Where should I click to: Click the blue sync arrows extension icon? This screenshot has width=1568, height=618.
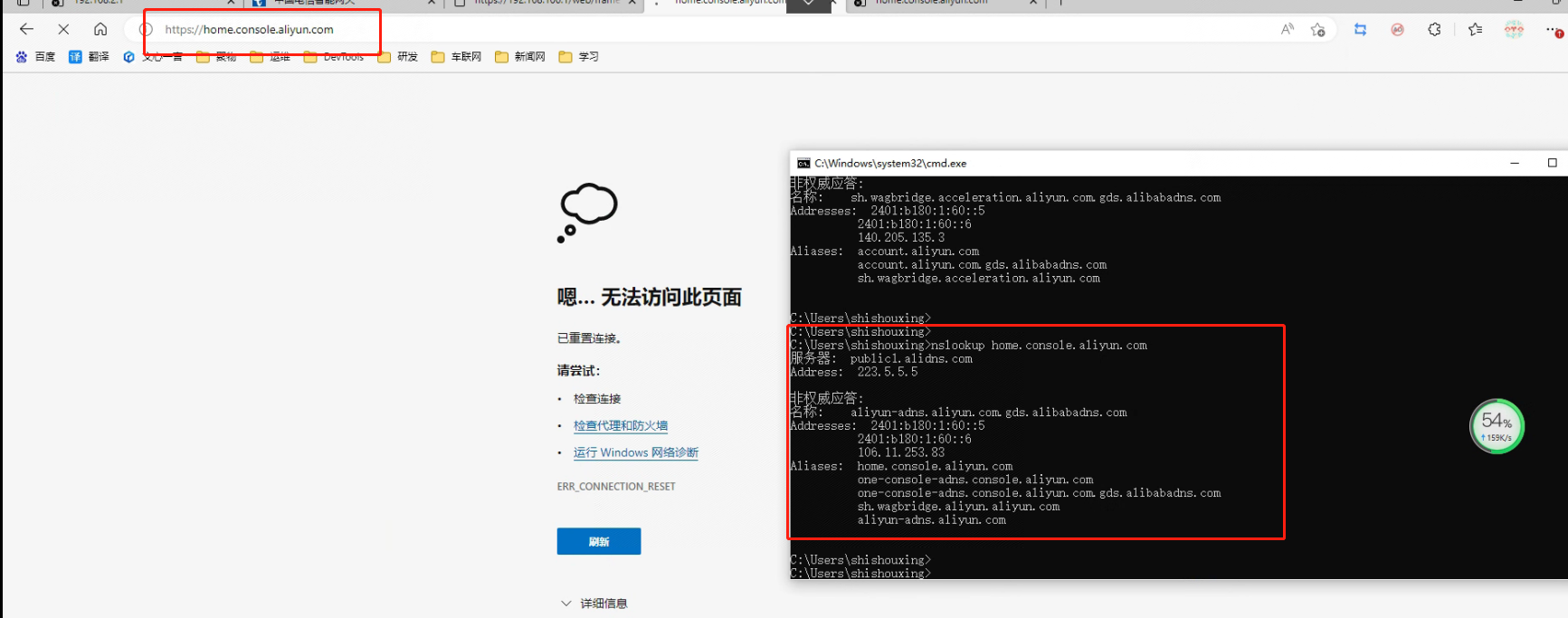(1360, 29)
